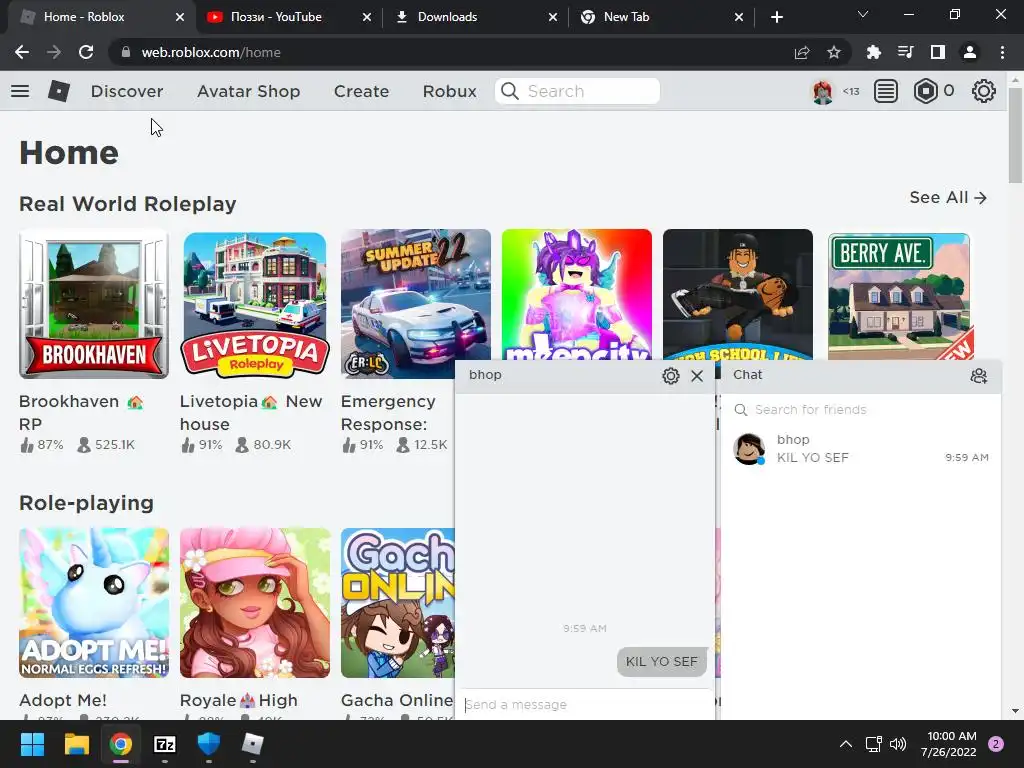The image size is (1024, 768).
Task: Open the taskbar clock and date
Action: tap(948, 744)
